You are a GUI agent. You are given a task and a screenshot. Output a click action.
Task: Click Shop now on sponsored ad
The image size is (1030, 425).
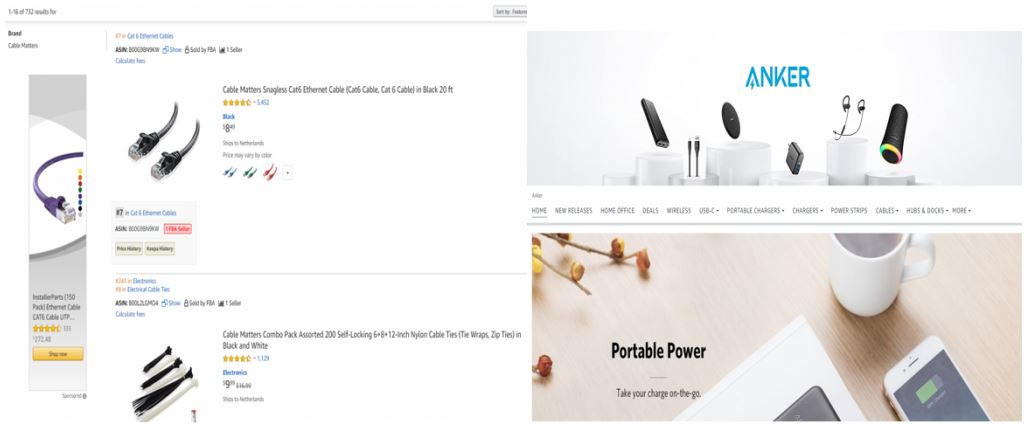[58, 354]
